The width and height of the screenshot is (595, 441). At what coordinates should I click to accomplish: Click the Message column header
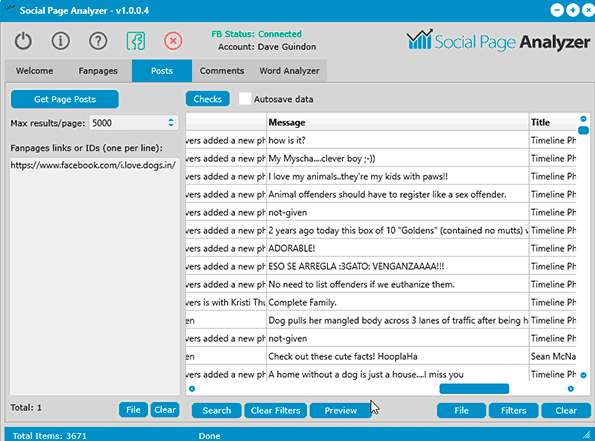[398, 122]
